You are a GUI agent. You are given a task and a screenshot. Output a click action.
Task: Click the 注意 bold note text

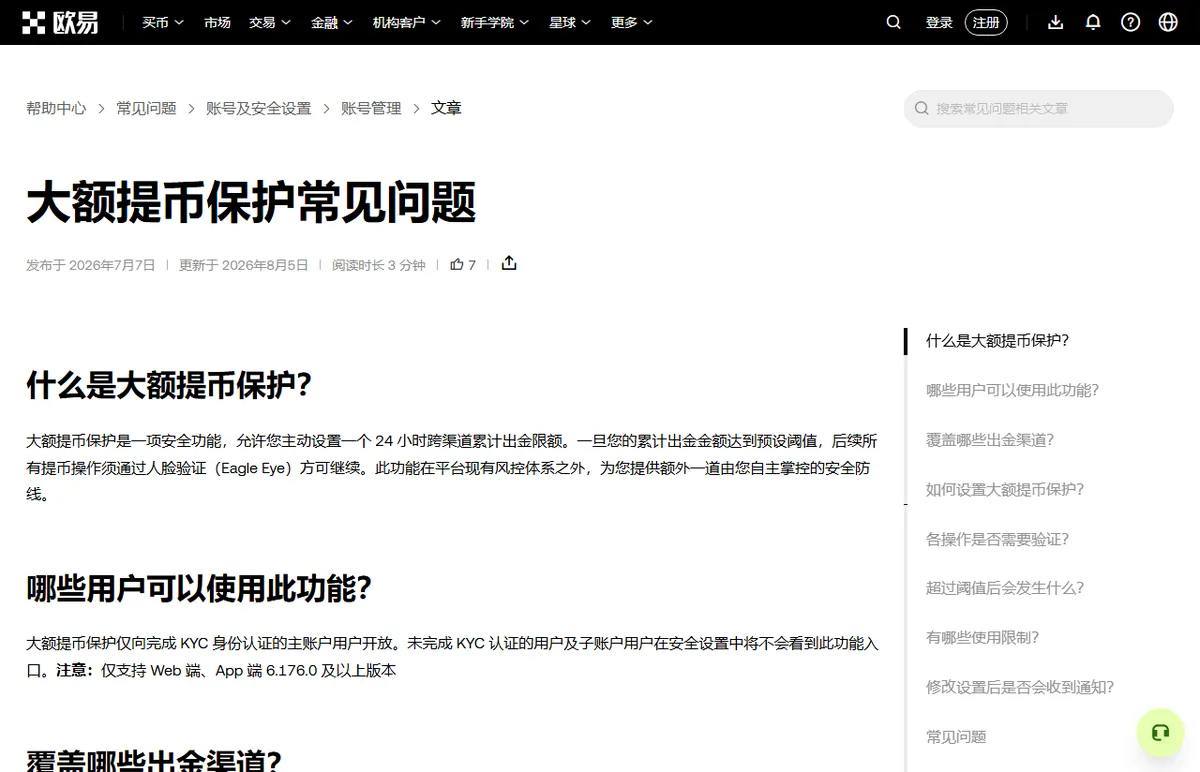pyautogui.click(x=75, y=670)
